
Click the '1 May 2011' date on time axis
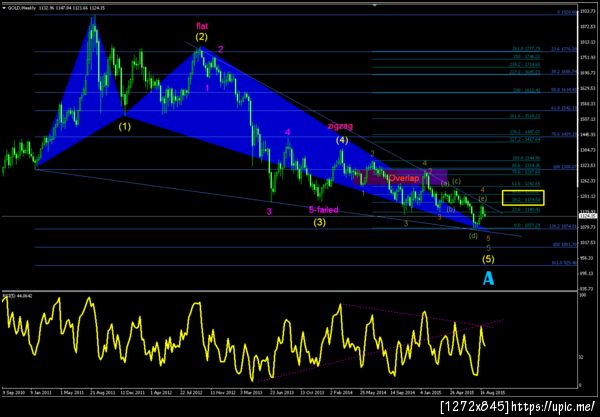[x=72, y=393]
